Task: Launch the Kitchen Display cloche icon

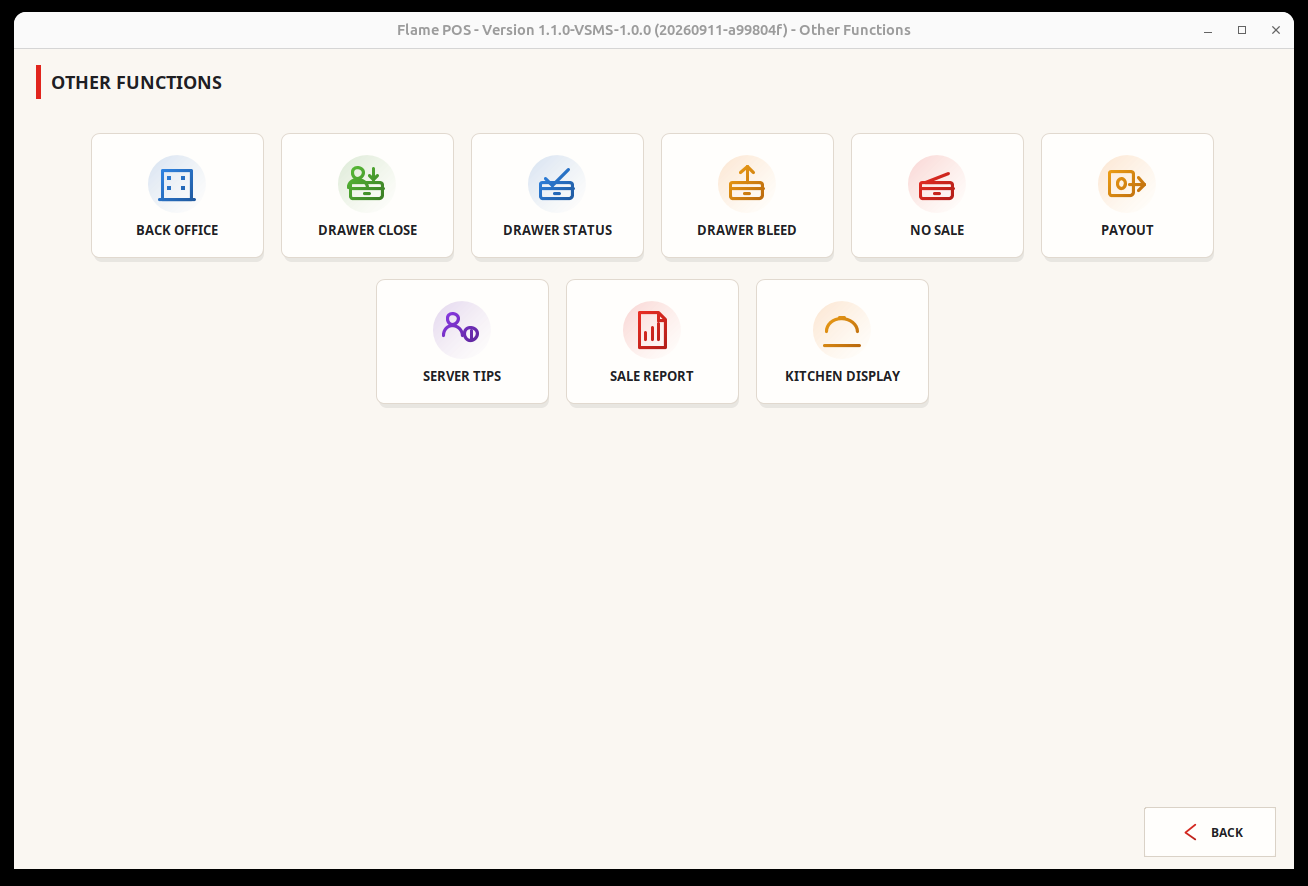Action: click(x=842, y=330)
